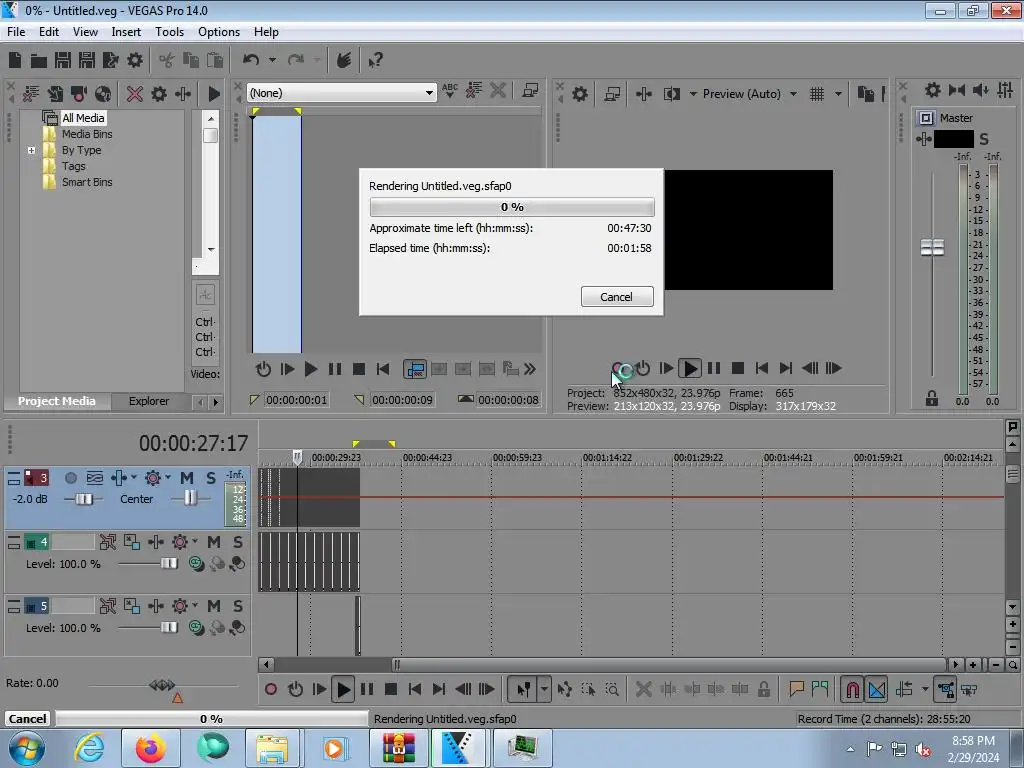Image resolution: width=1024 pixels, height=768 pixels.
Task: Mute video track 4
Action: [x=214, y=542]
